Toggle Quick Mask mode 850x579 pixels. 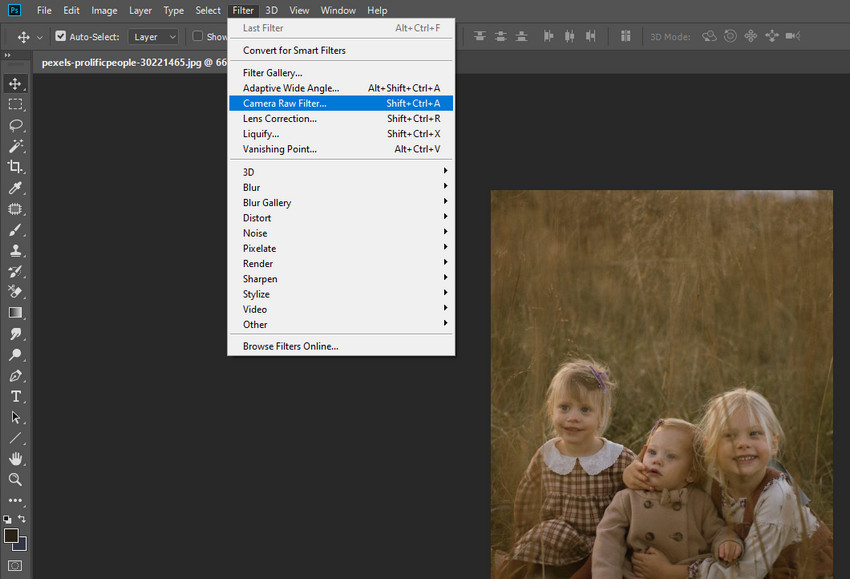pos(15,565)
